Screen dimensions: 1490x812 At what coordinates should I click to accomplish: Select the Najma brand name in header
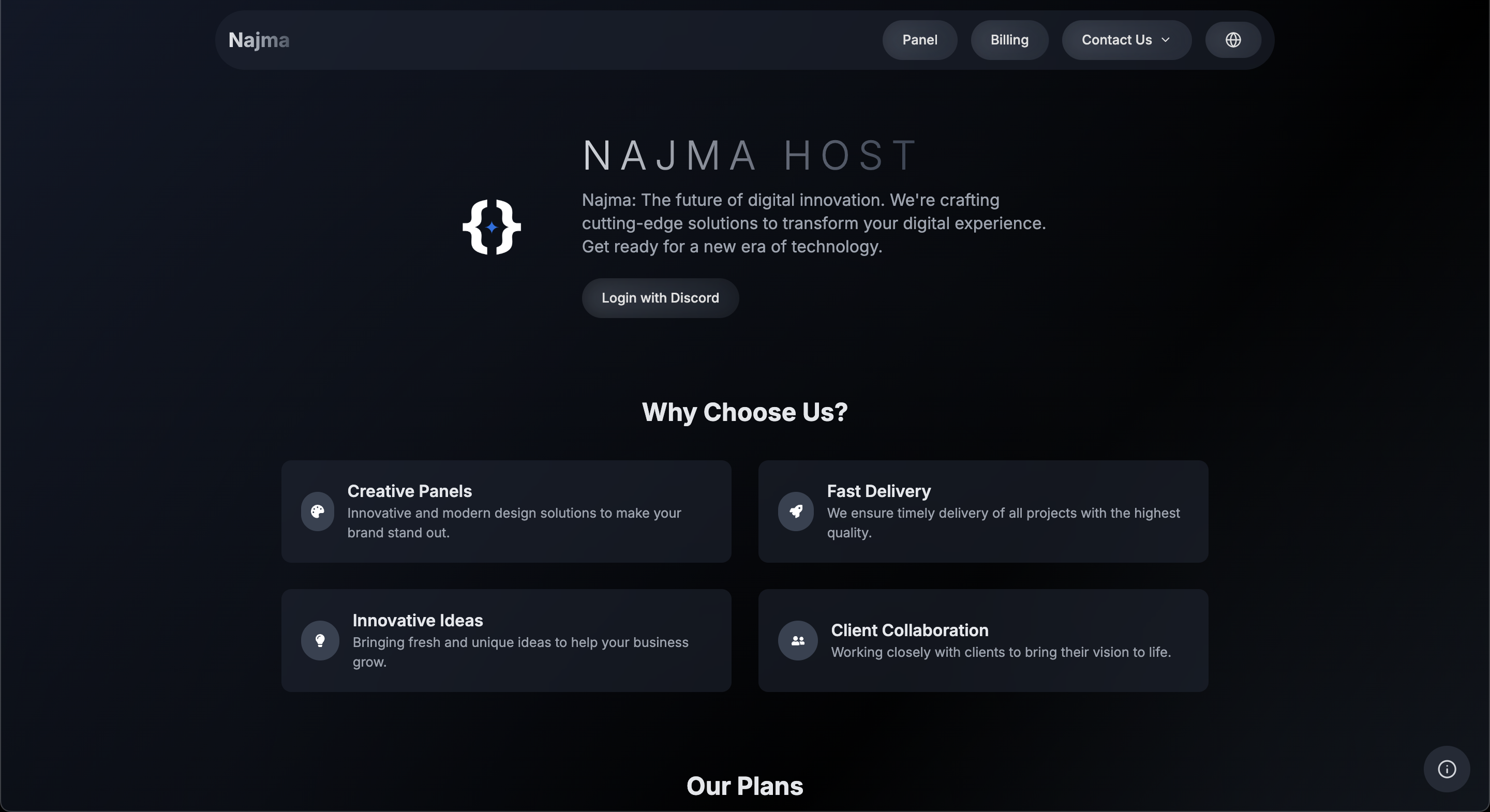[x=259, y=40]
